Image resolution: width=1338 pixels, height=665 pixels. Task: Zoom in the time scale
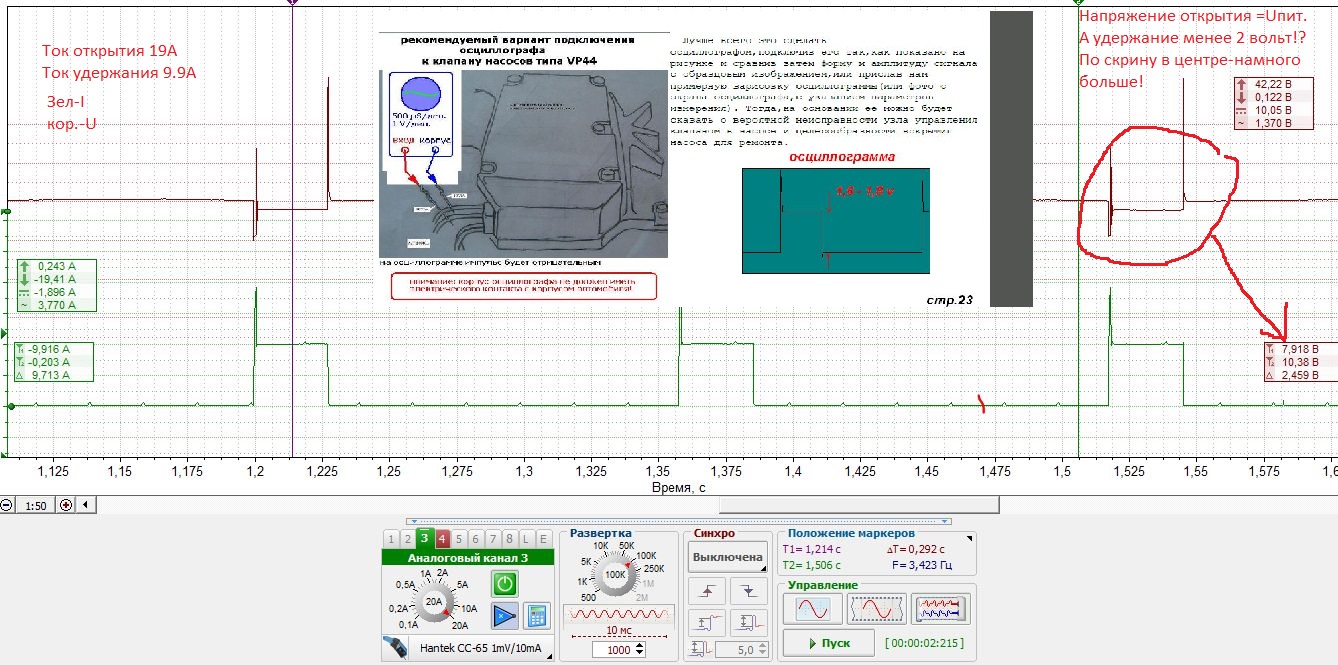[66, 505]
